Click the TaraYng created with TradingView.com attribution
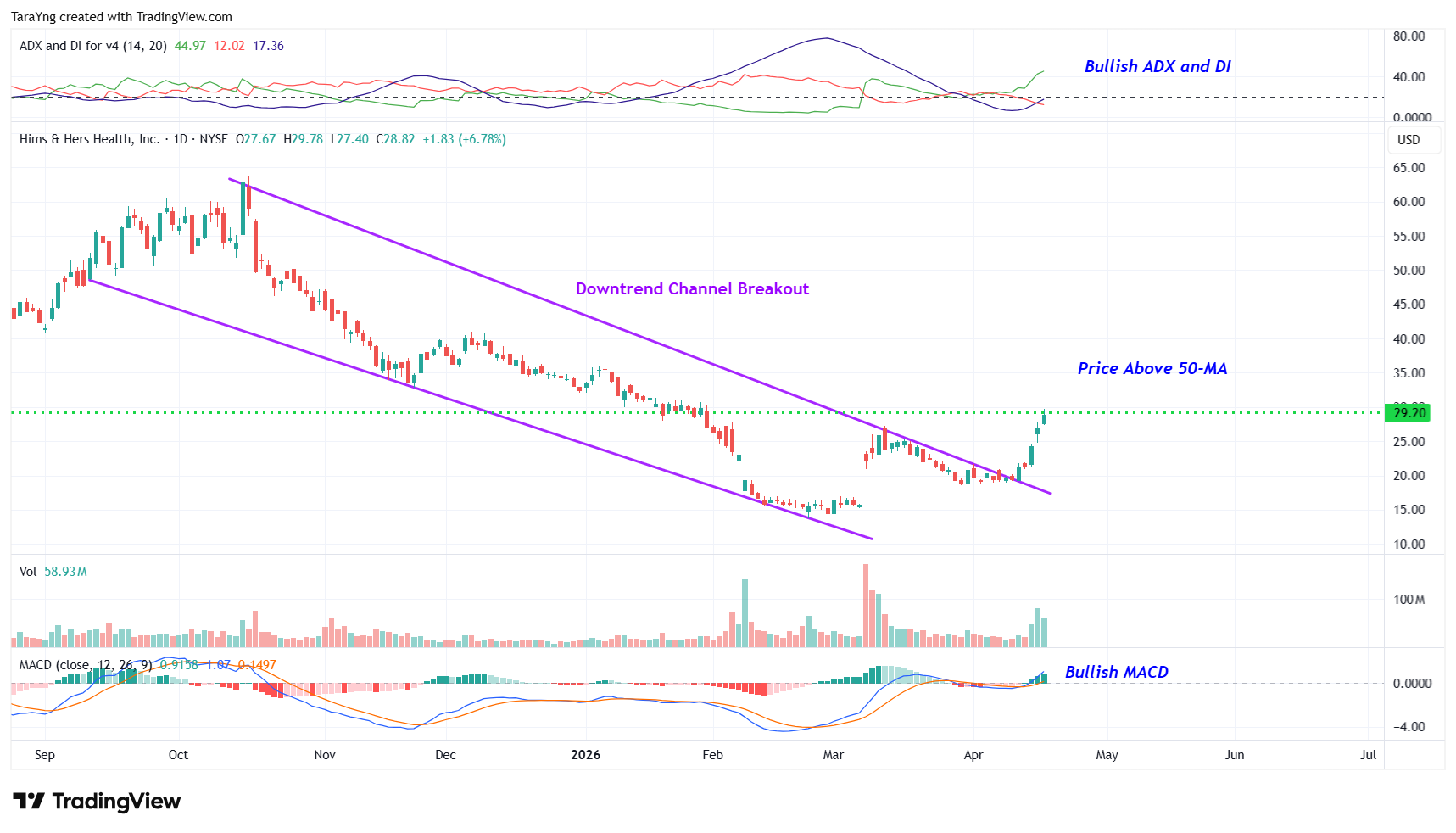The image size is (1456, 833). pyautogui.click(x=121, y=17)
